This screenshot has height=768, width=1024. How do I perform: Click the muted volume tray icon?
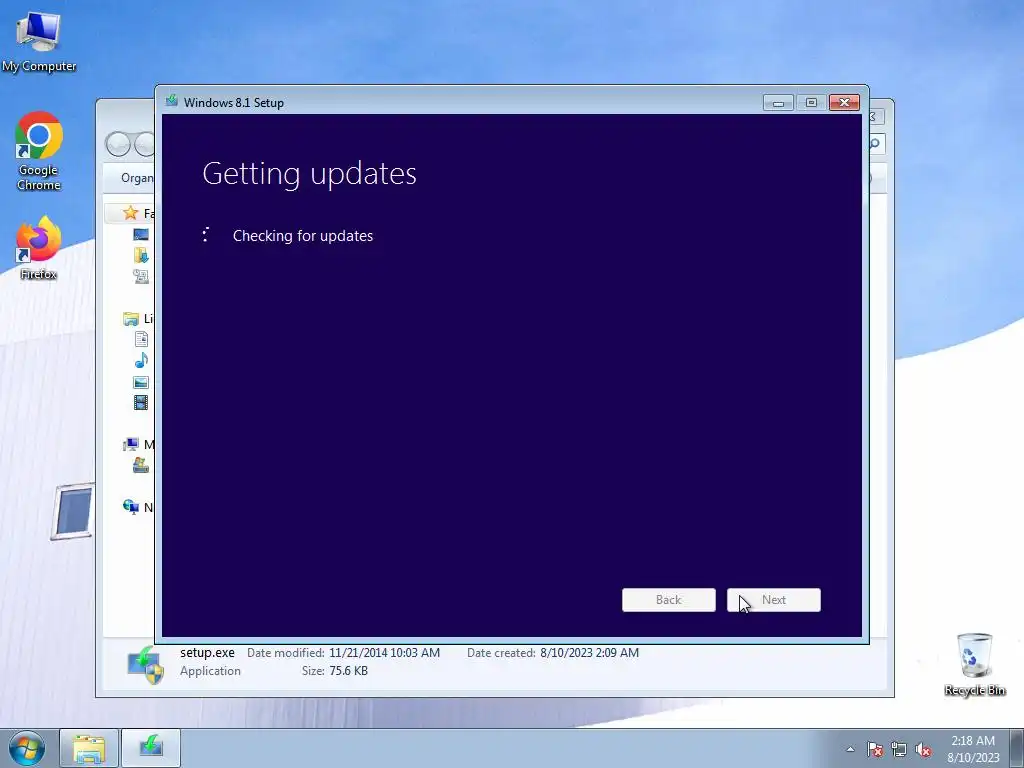point(923,750)
